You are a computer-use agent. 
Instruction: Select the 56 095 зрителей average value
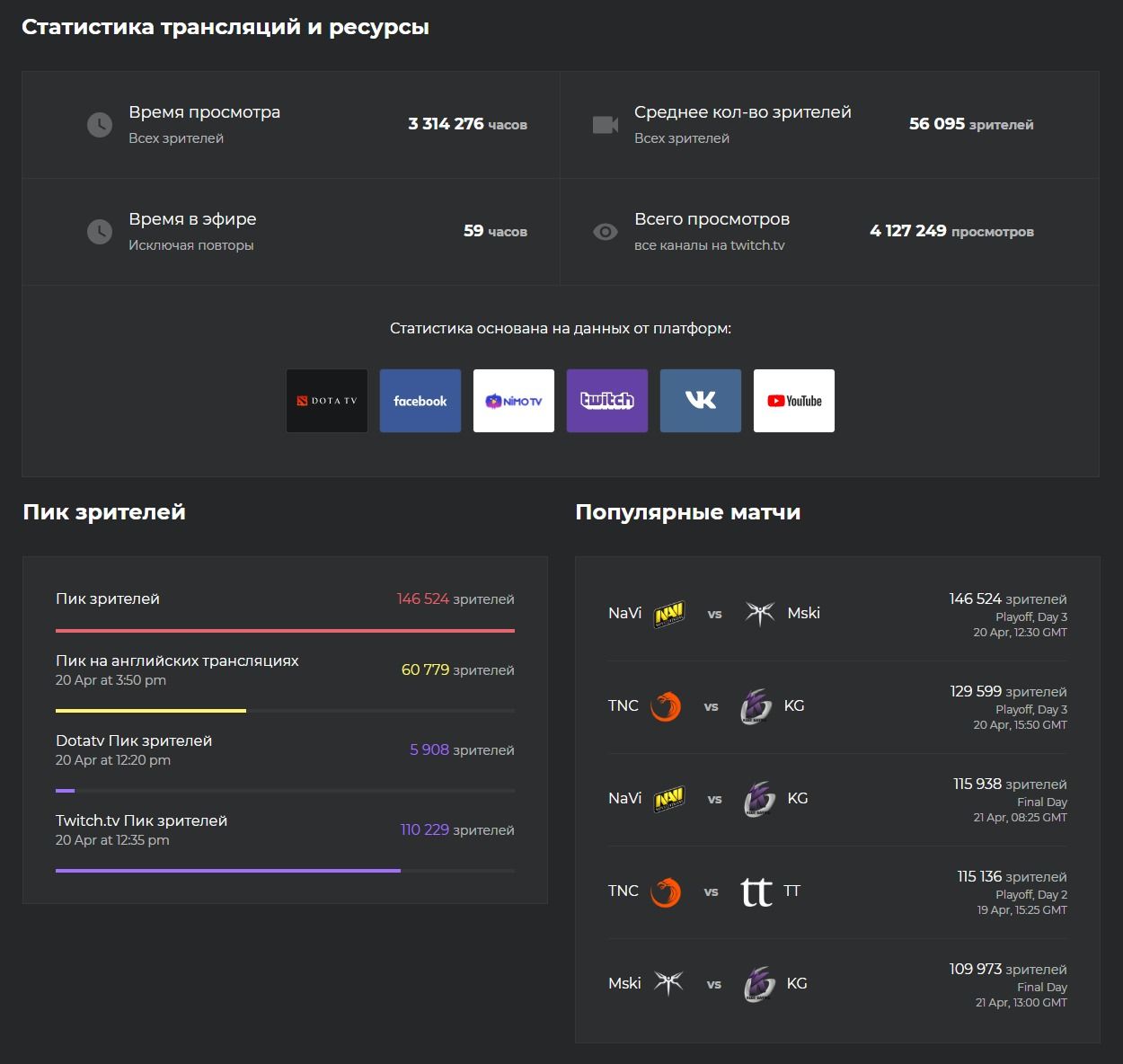tap(971, 124)
